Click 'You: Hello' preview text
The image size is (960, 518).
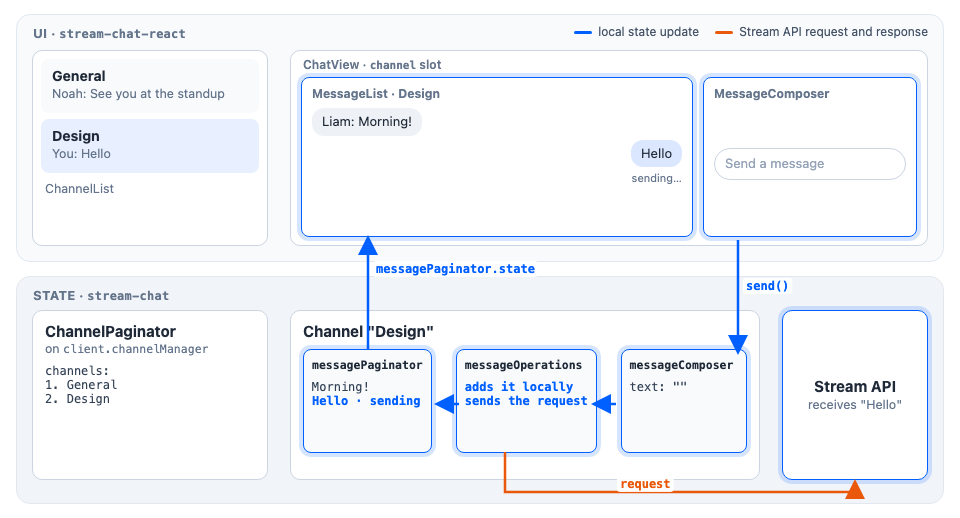coord(81,154)
